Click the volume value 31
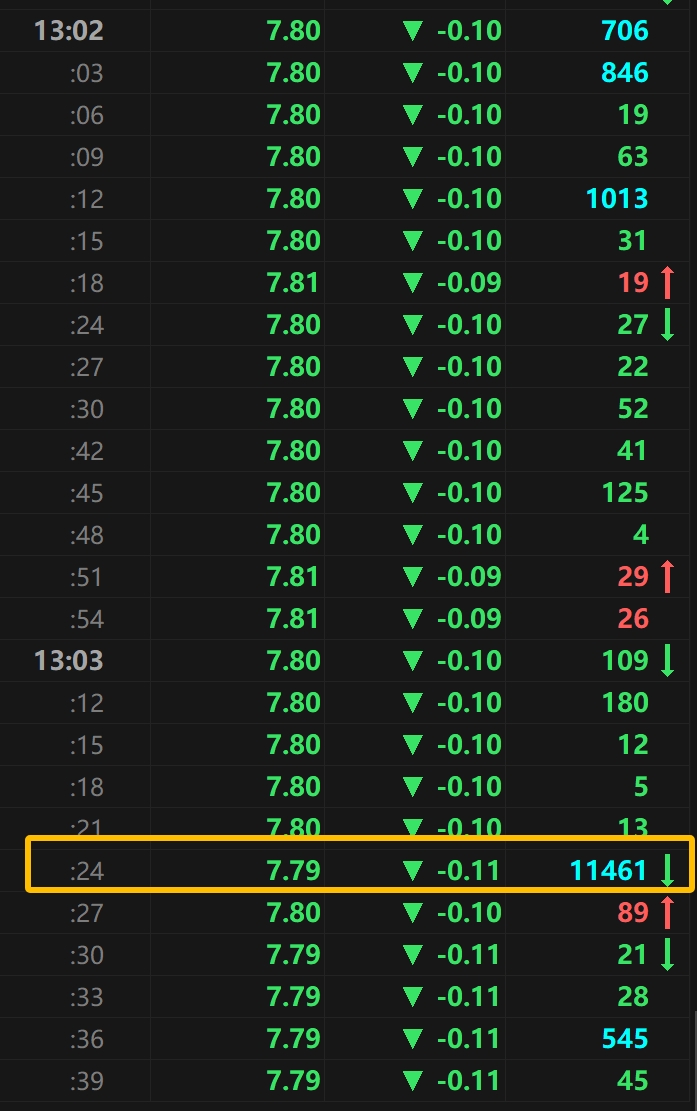 click(x=633, y=240)
